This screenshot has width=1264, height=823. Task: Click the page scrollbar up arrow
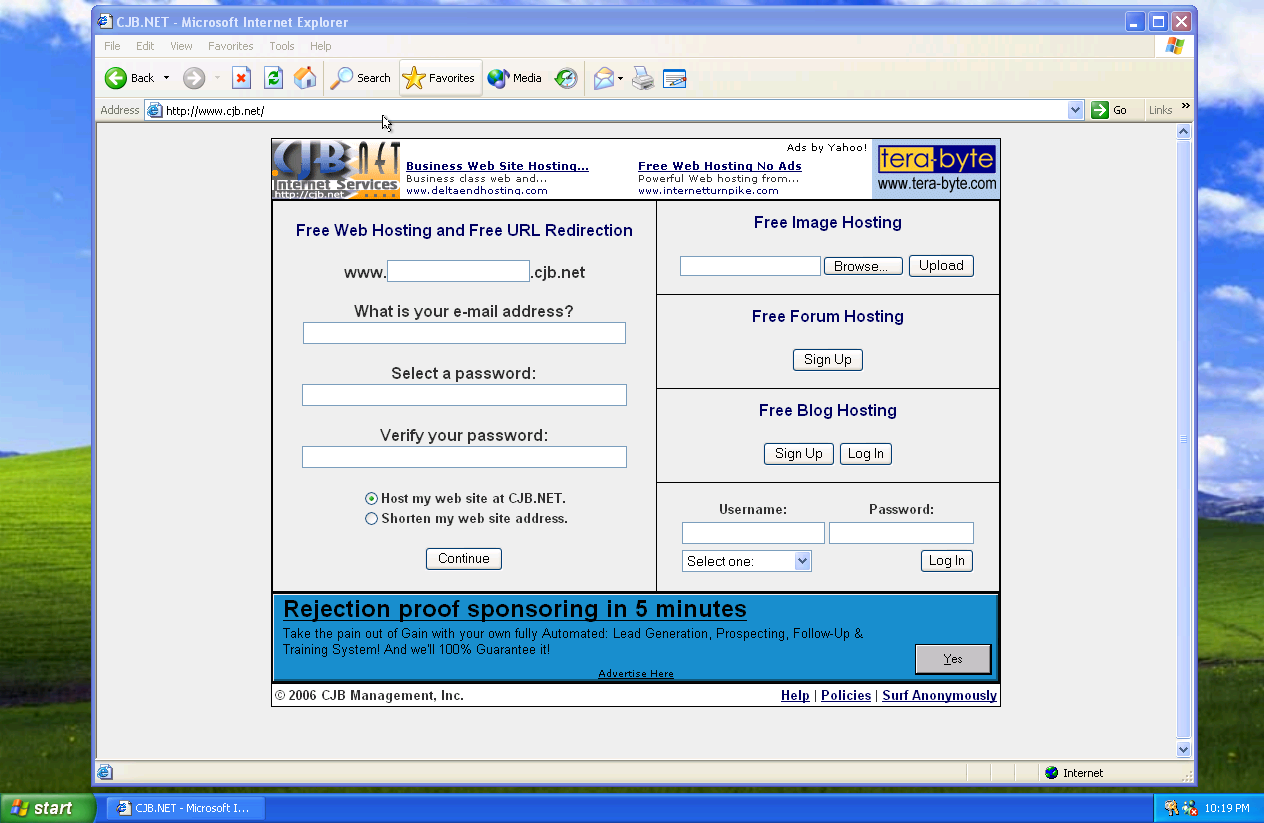click(1184, 132)
